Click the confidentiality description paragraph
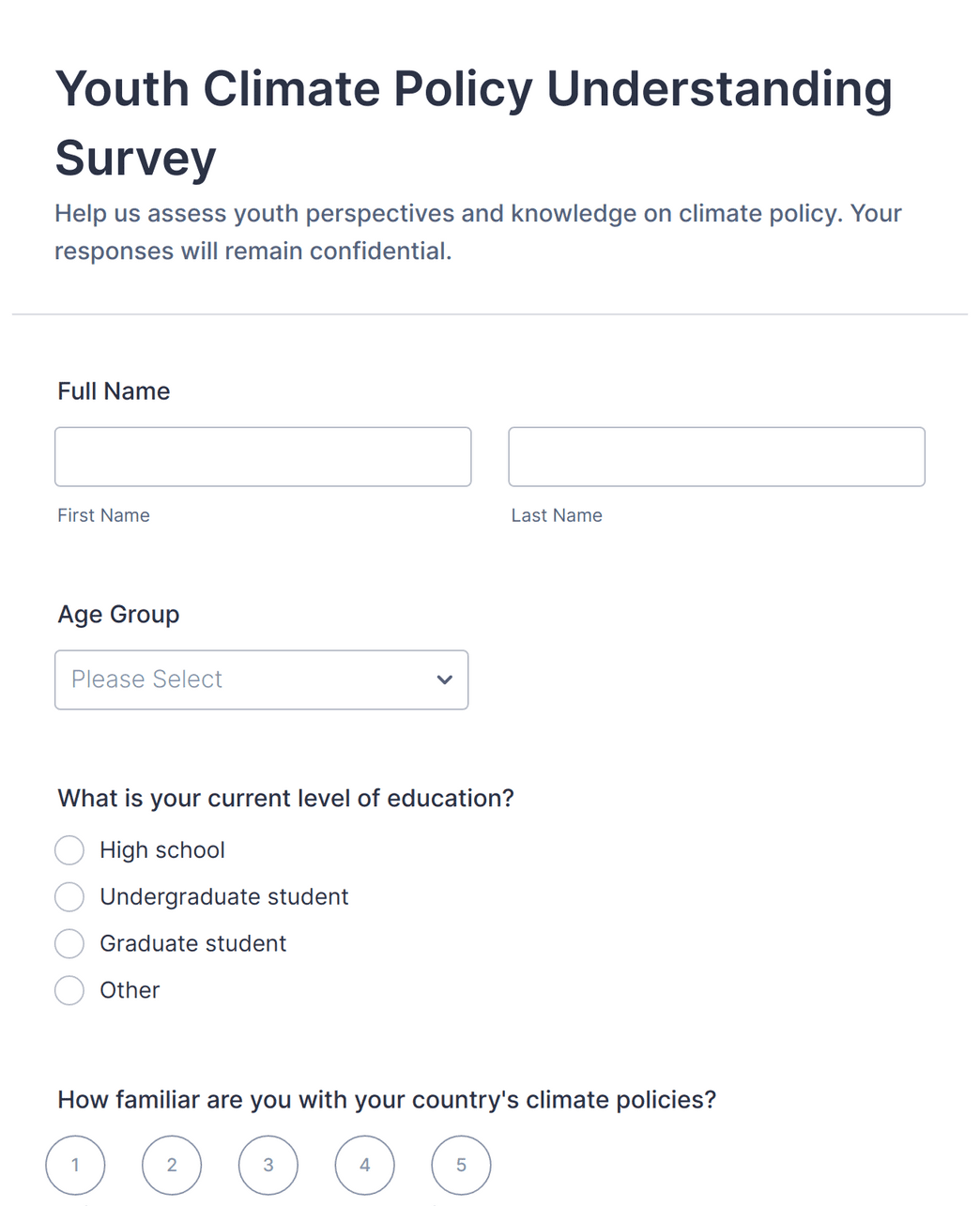The height and width of the screenshot is (1206, 980). pyautogui.click(x=478, y=232)
